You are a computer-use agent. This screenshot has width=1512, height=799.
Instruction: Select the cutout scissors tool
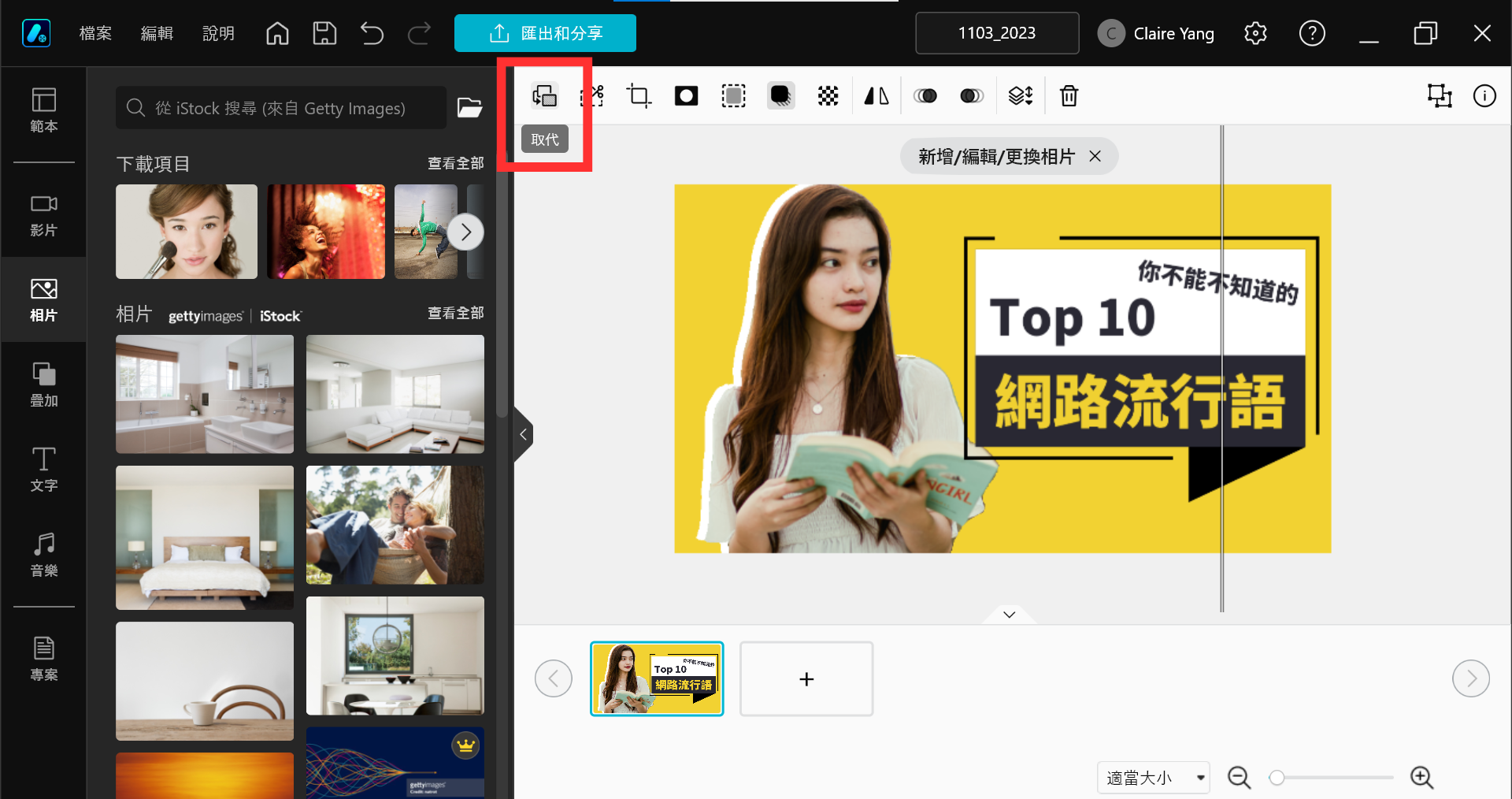(592, 96)
